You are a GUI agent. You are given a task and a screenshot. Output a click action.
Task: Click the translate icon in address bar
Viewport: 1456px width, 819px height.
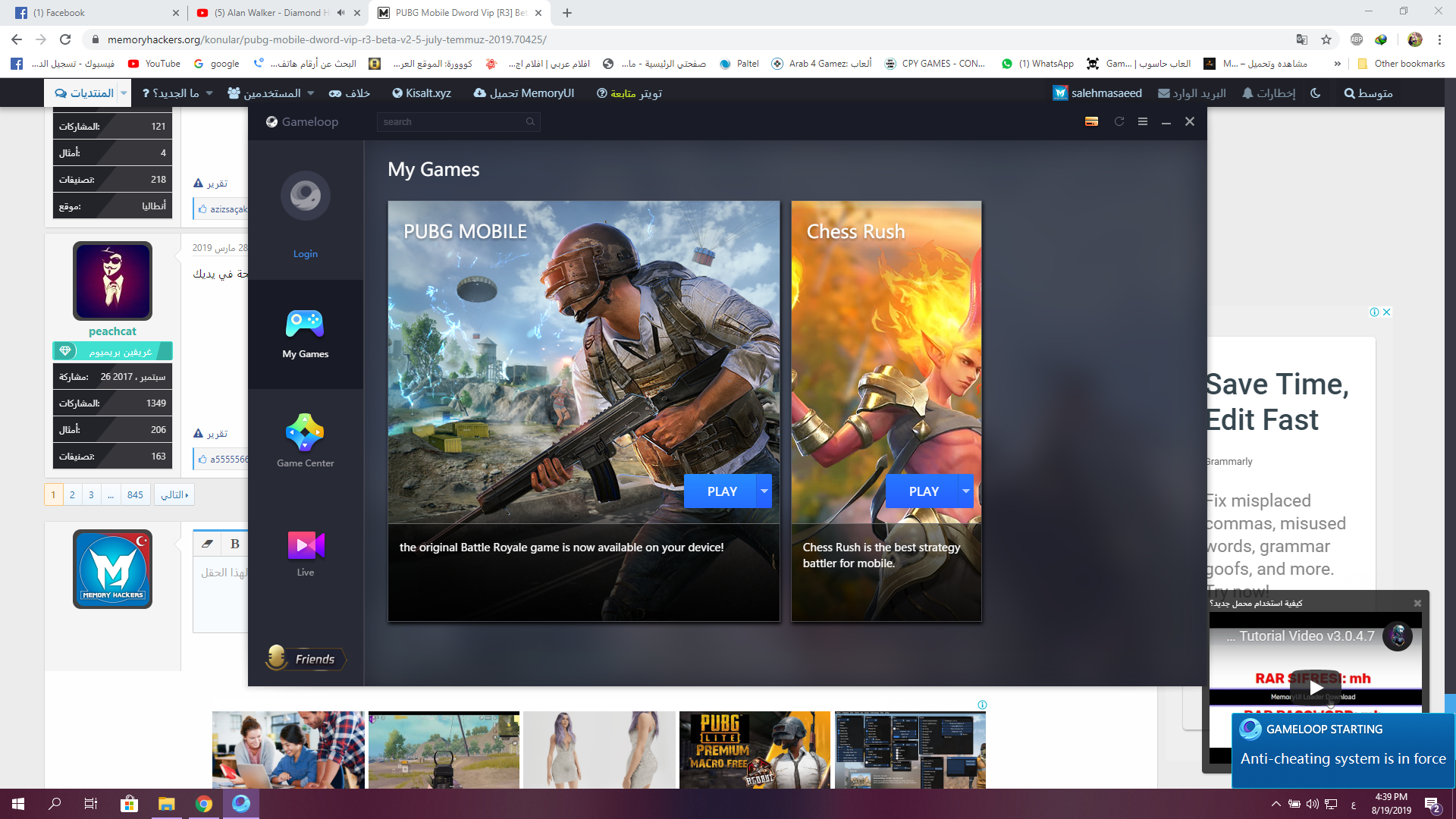coord(1301,39)
